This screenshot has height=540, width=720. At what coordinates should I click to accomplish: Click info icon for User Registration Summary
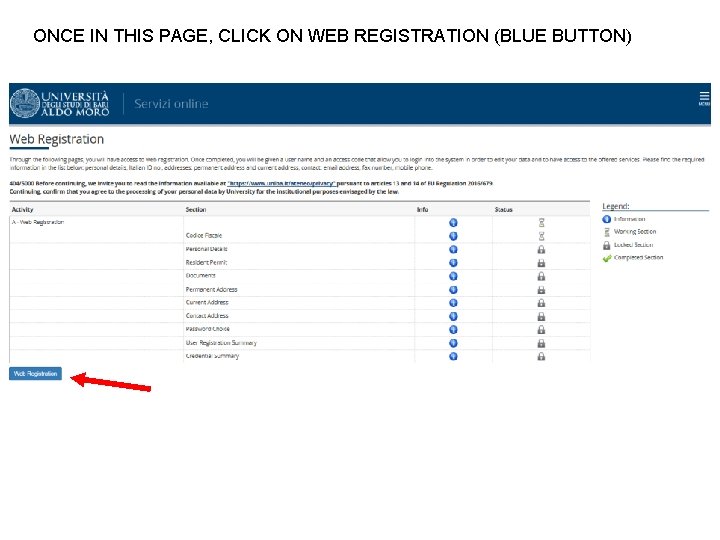tap(453, 343)
